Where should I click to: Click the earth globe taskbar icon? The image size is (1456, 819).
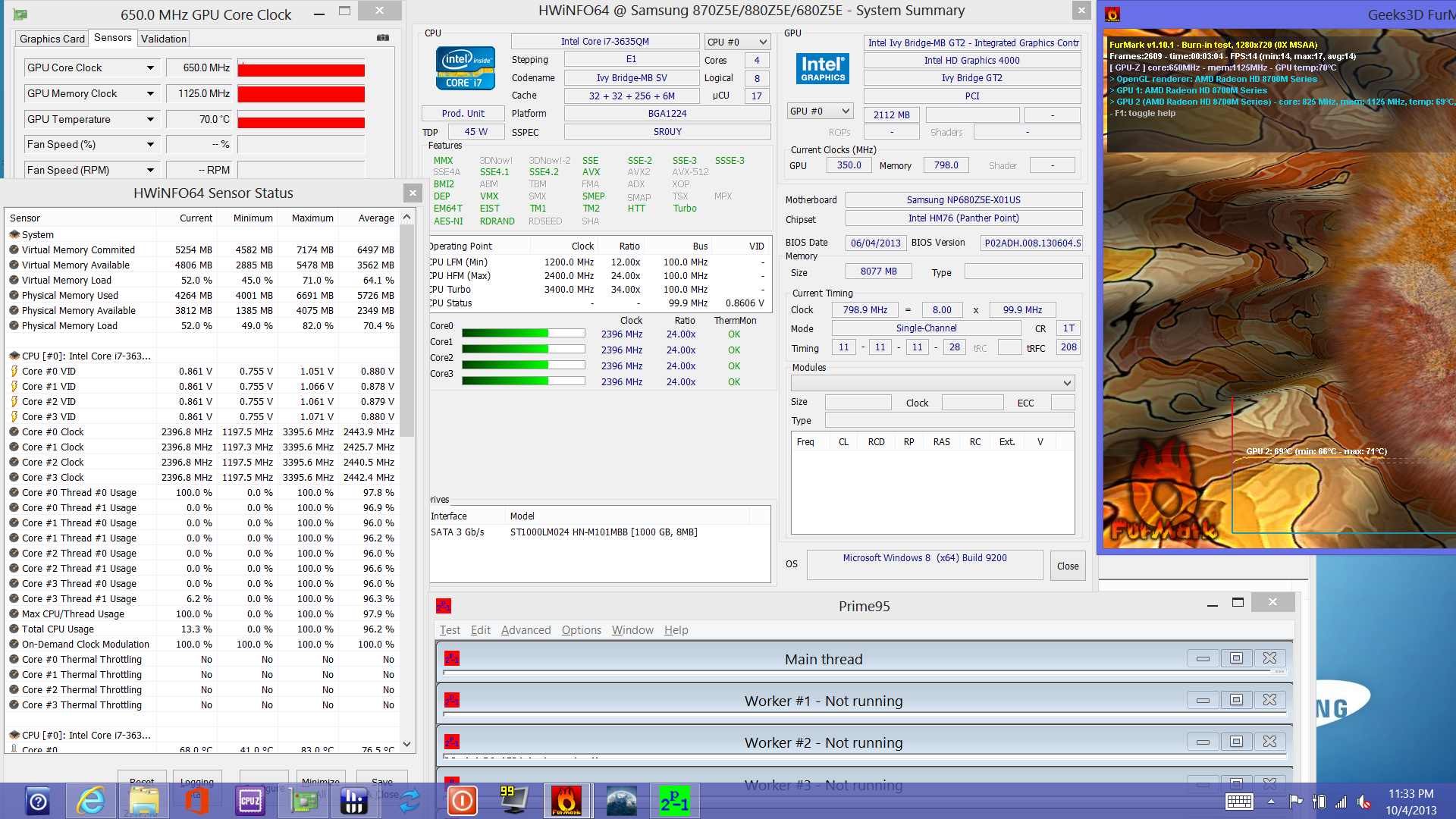coord(621,802)
